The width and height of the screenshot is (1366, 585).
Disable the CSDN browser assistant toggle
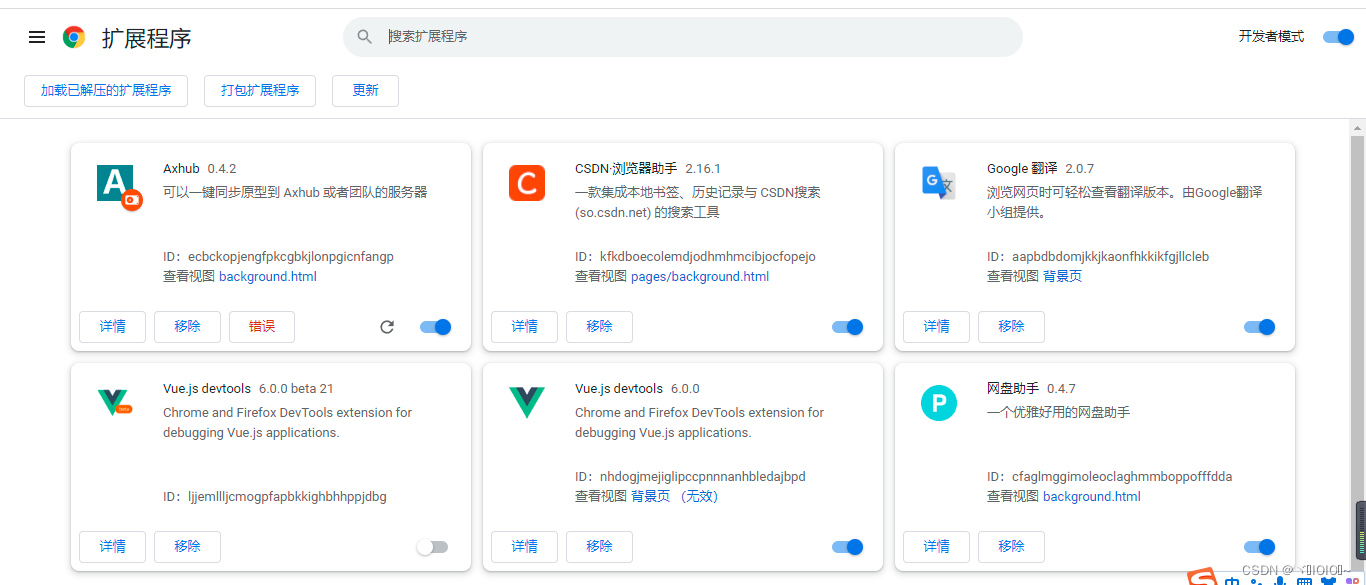(x=848, y=327)
